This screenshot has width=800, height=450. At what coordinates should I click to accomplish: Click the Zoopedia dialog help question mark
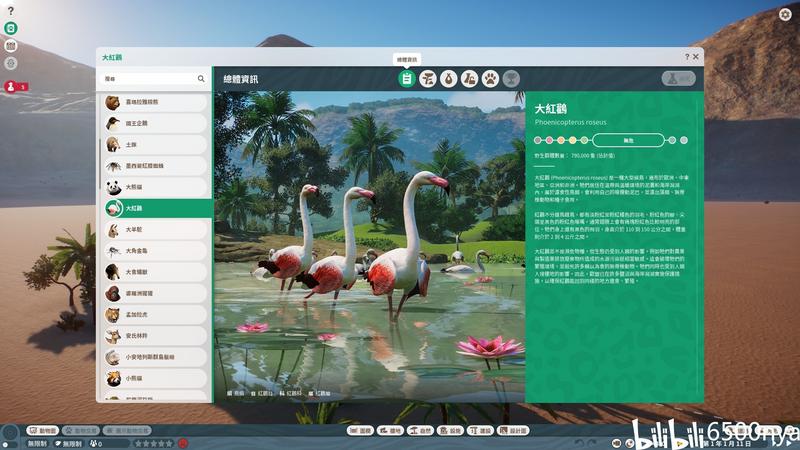[x=687, y=57]
